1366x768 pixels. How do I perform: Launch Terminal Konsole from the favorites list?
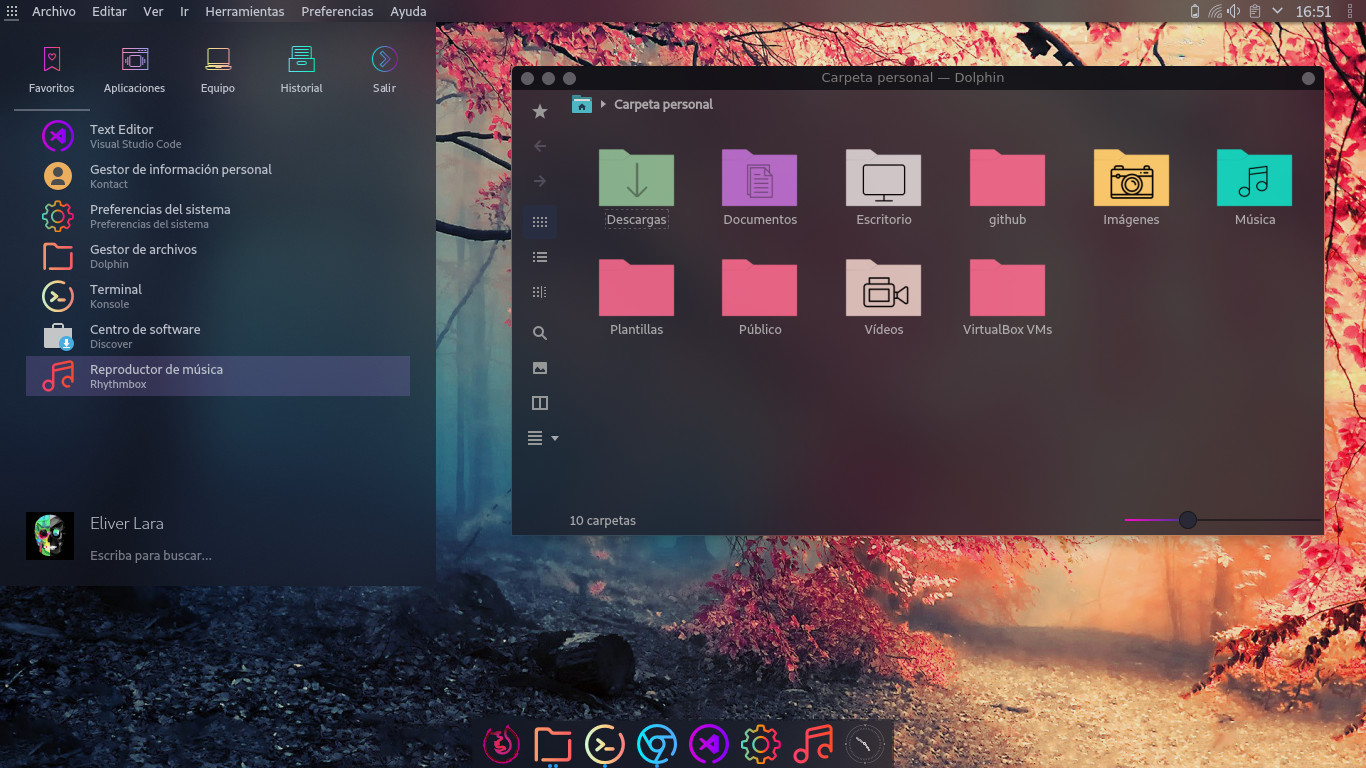[x=116, y=296]
